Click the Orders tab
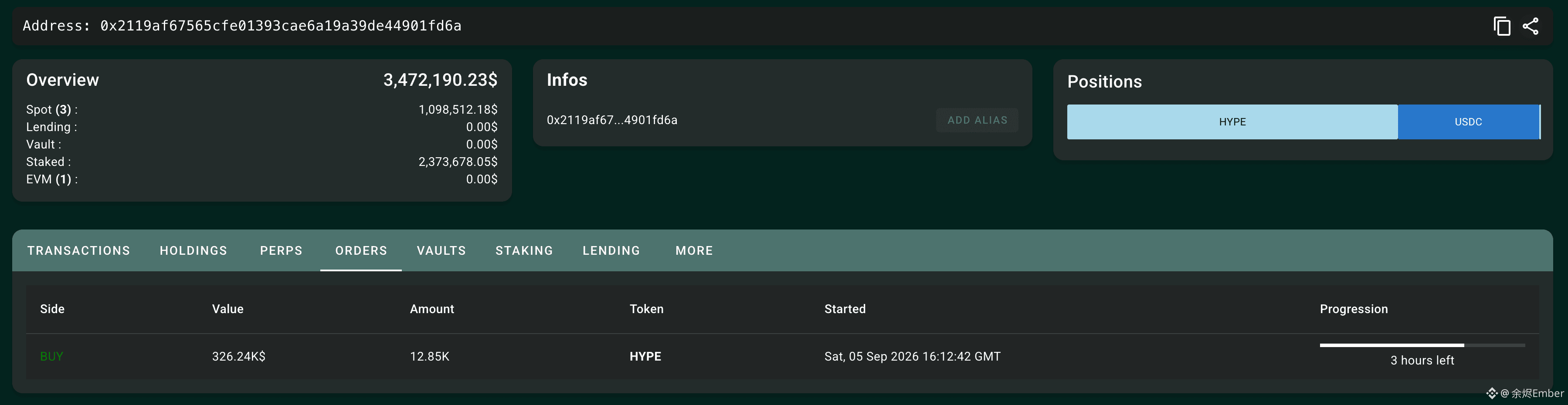The width and height of the screenshot is (1568, 405). pyautogui.click(x=361, y=250)
